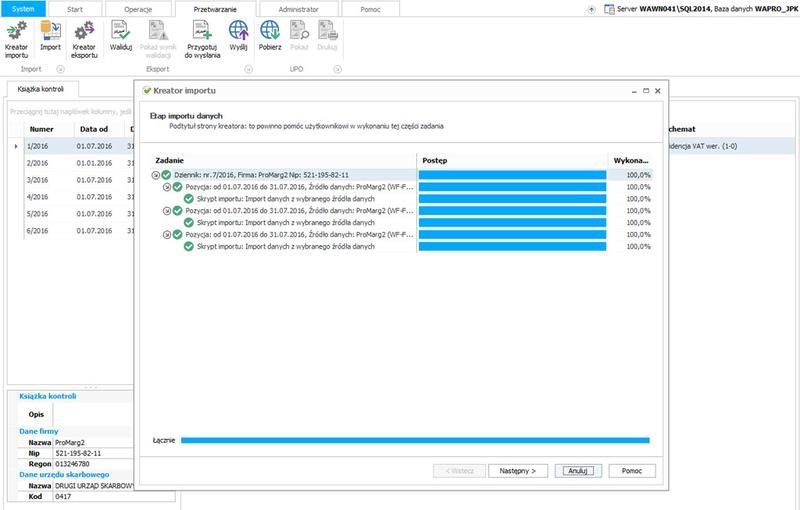Select the Dziennik nr.7/2016 task row text
The image size is (800, 510).
[261, 175]
